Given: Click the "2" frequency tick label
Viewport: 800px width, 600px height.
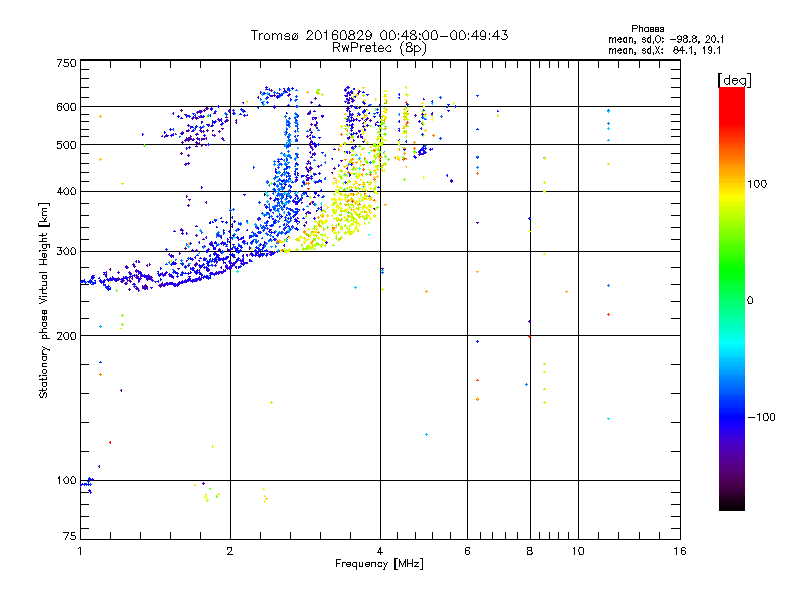Looking at the screenshot, I should point(230,551).
